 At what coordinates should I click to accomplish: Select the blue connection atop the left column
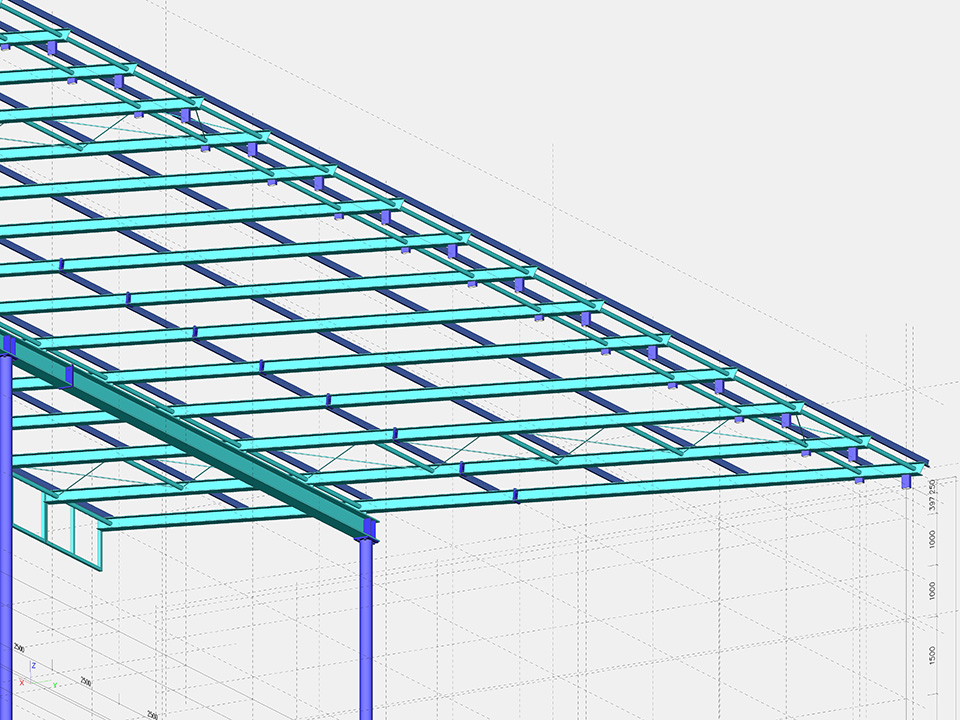10,346
